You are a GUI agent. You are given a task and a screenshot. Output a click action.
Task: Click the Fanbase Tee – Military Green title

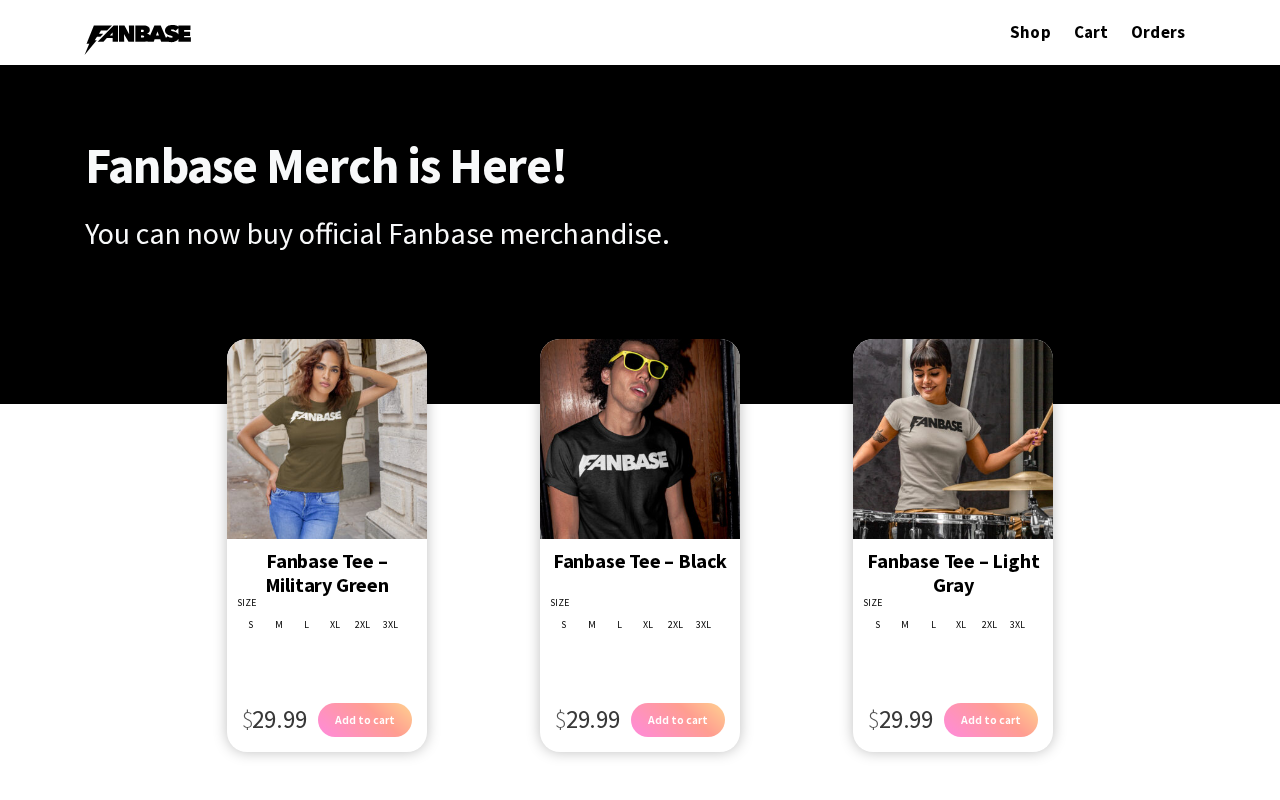coord(327,573)
